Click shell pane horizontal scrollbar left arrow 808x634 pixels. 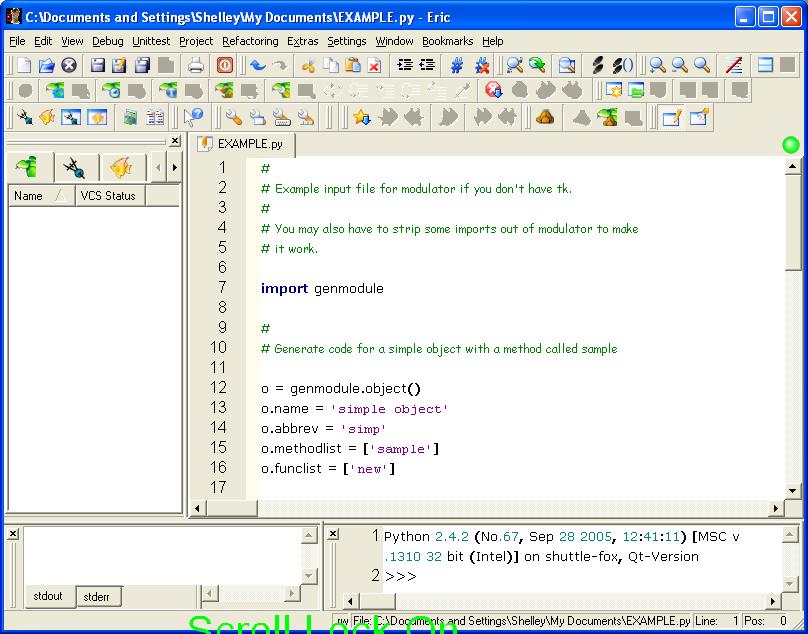coord(351,601)
